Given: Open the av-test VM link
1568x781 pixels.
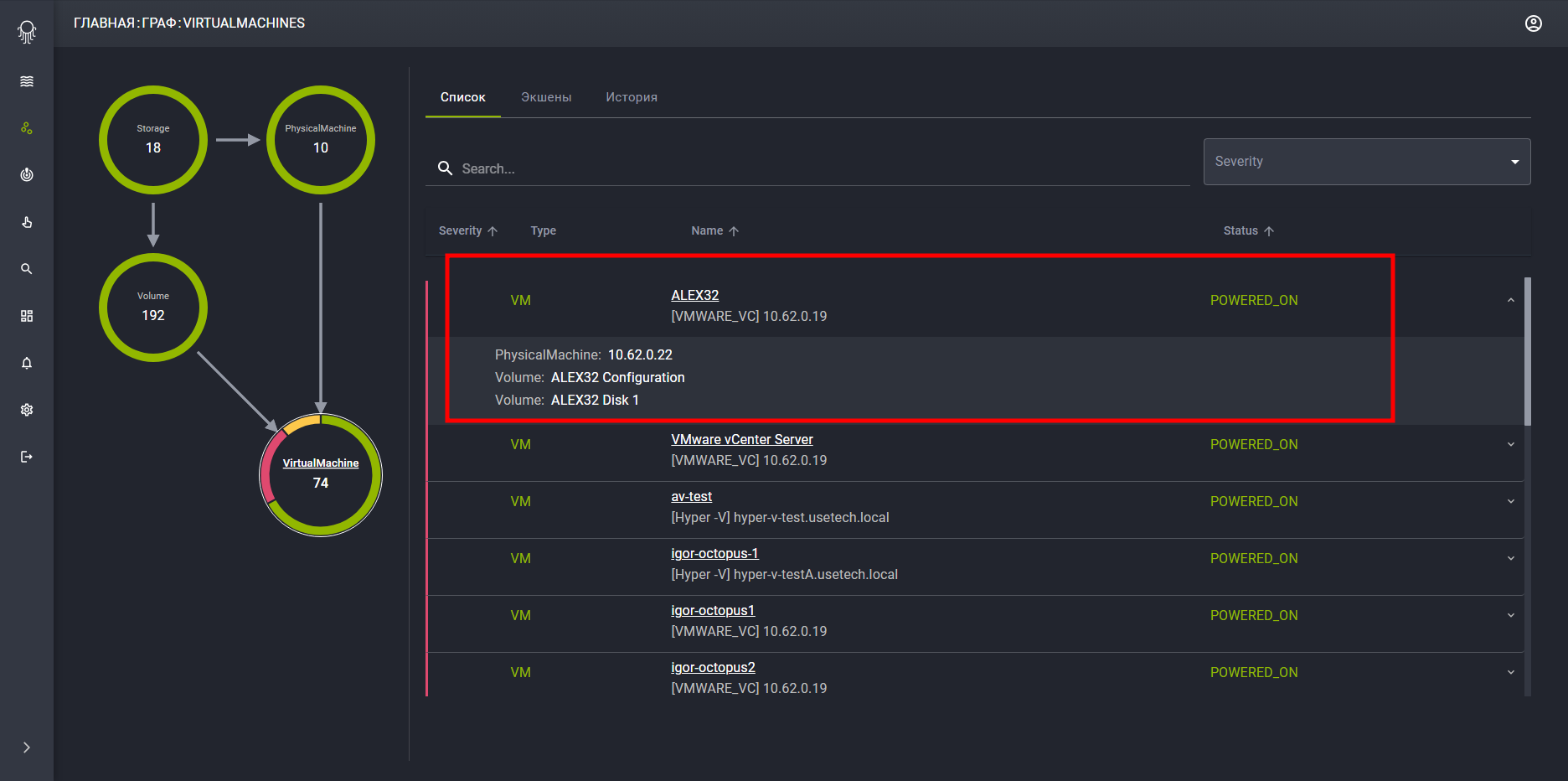Looking at the screenshot, I should point(692,496).
